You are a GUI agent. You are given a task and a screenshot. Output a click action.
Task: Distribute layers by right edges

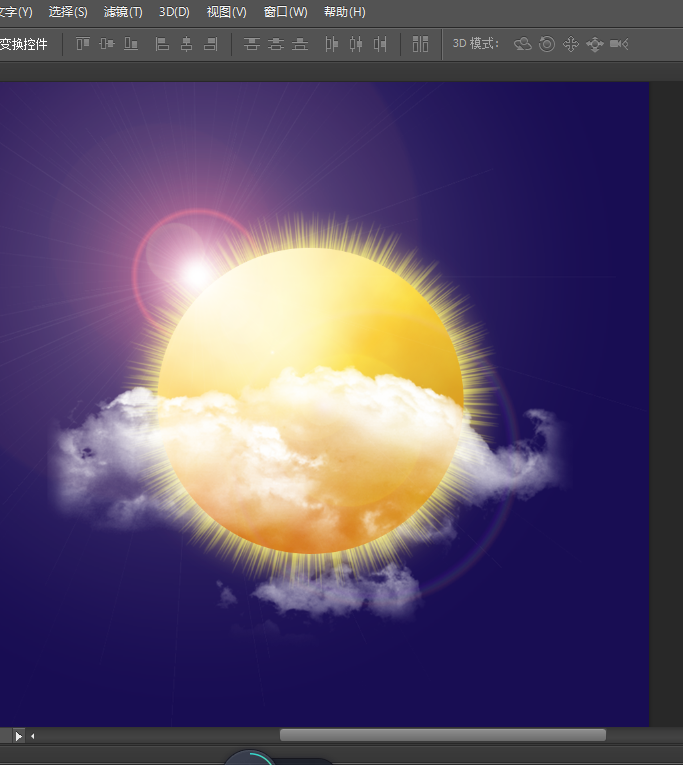tap(380, 44)
